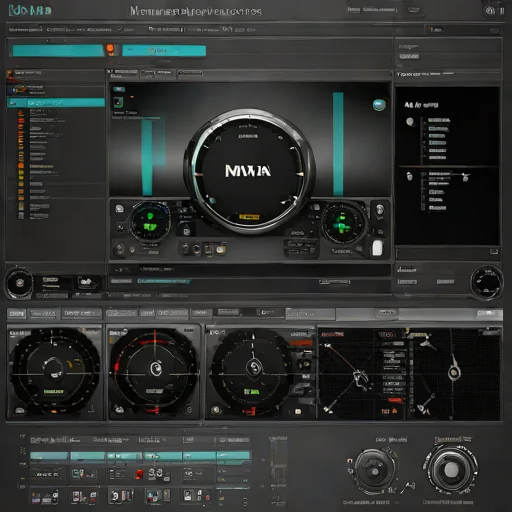Click the green-lit gauge left of the central dial
Screen dimensions: 512x512
(149, 222)
